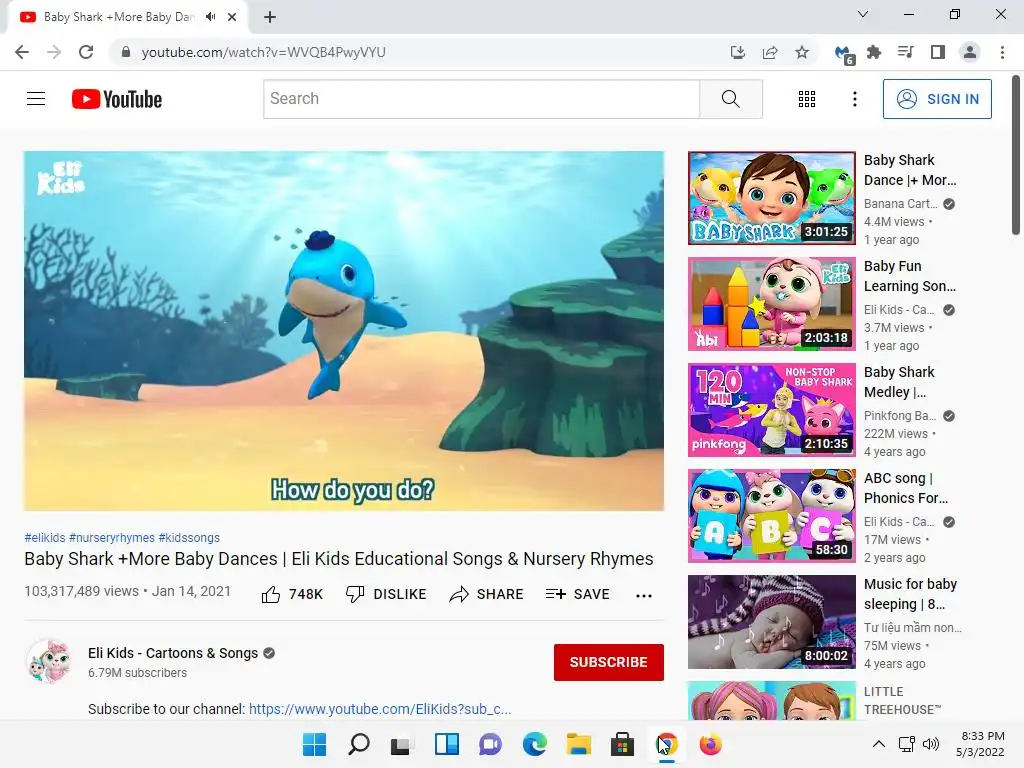Reload the page

[86, 52]
